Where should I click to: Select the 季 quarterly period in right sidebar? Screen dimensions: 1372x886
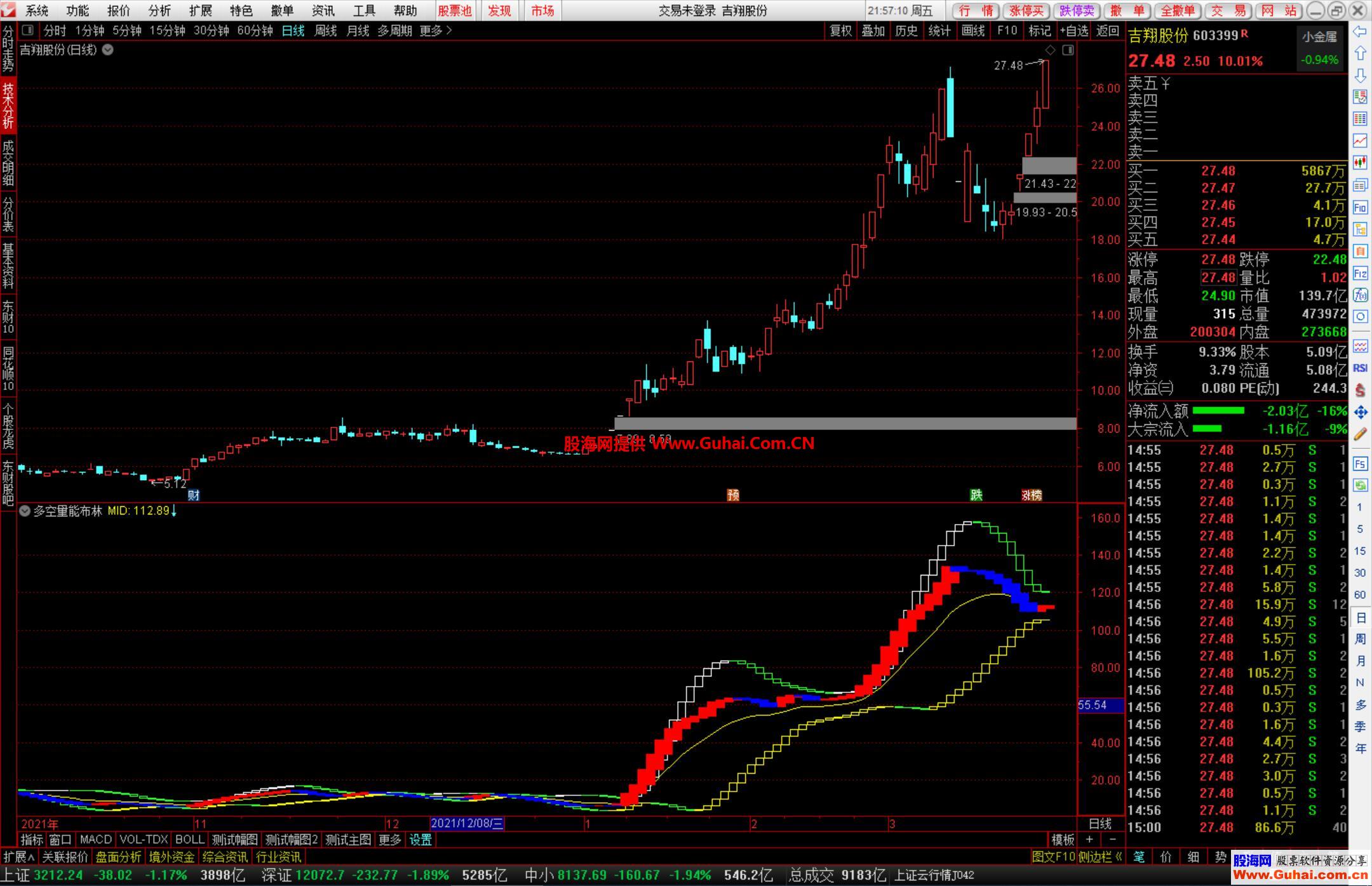point(1360,727)
